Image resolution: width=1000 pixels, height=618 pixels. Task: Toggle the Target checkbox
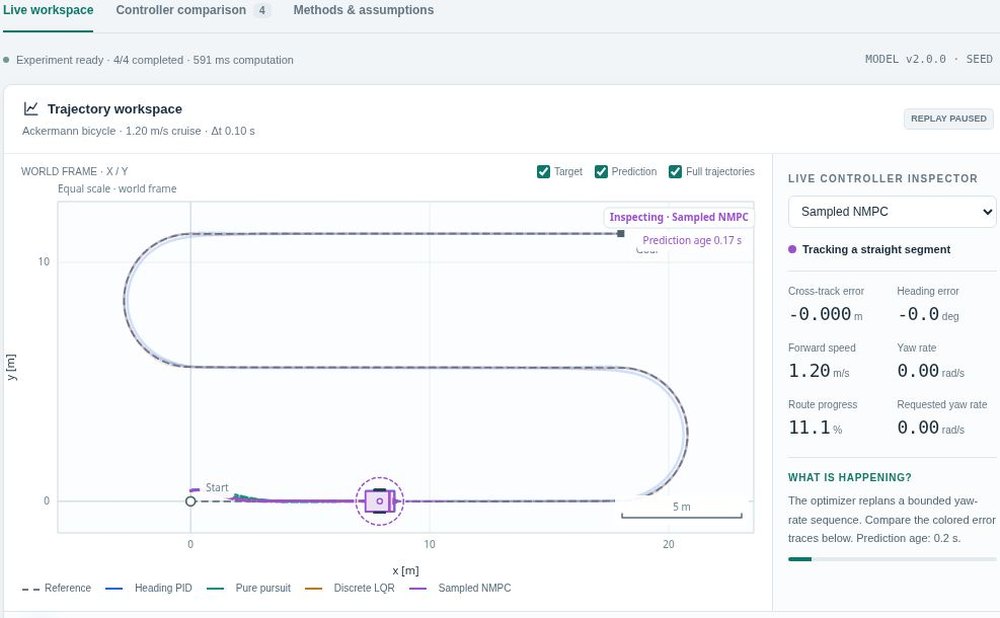(x=543, y=172)
